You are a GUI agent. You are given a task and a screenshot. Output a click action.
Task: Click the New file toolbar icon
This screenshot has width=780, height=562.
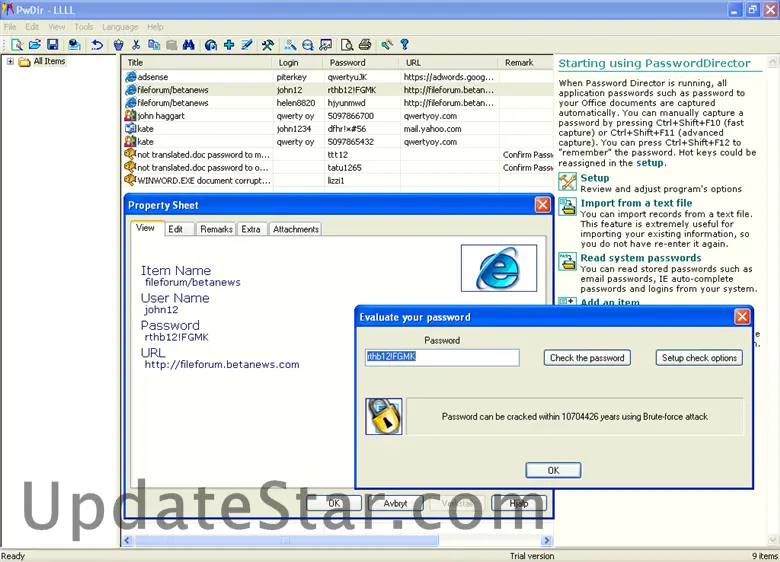click(x=17, y=45)
